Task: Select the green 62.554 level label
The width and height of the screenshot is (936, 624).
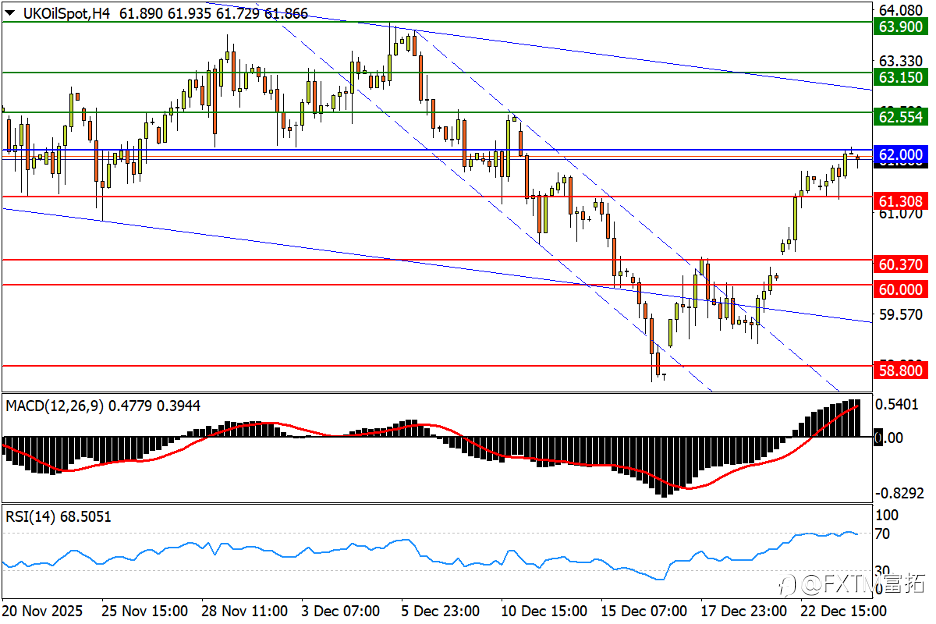Action: coord(901,116)
